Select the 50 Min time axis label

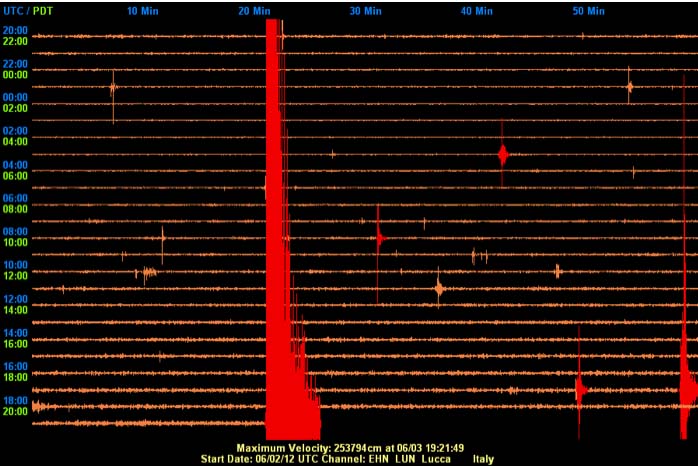588,11
